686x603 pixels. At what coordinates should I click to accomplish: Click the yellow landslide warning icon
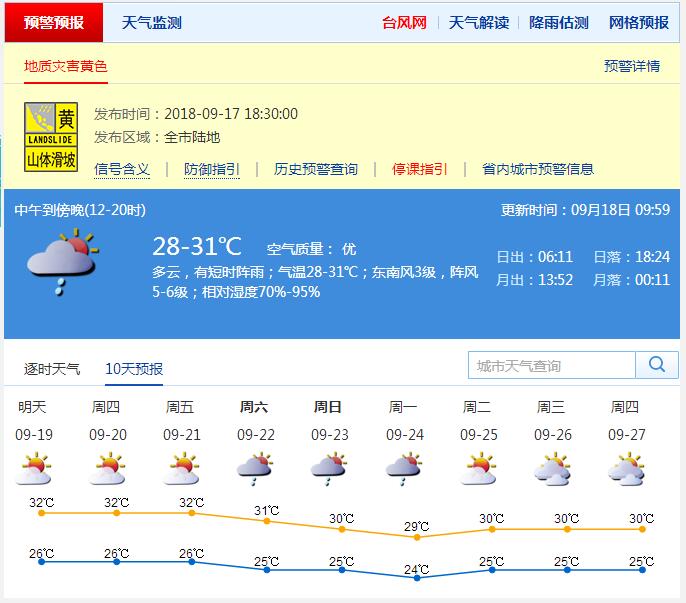pos(51,138)
